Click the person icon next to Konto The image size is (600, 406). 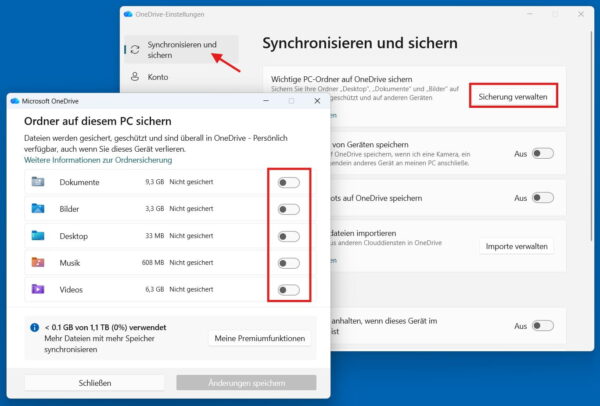click(x=135, y=77)
